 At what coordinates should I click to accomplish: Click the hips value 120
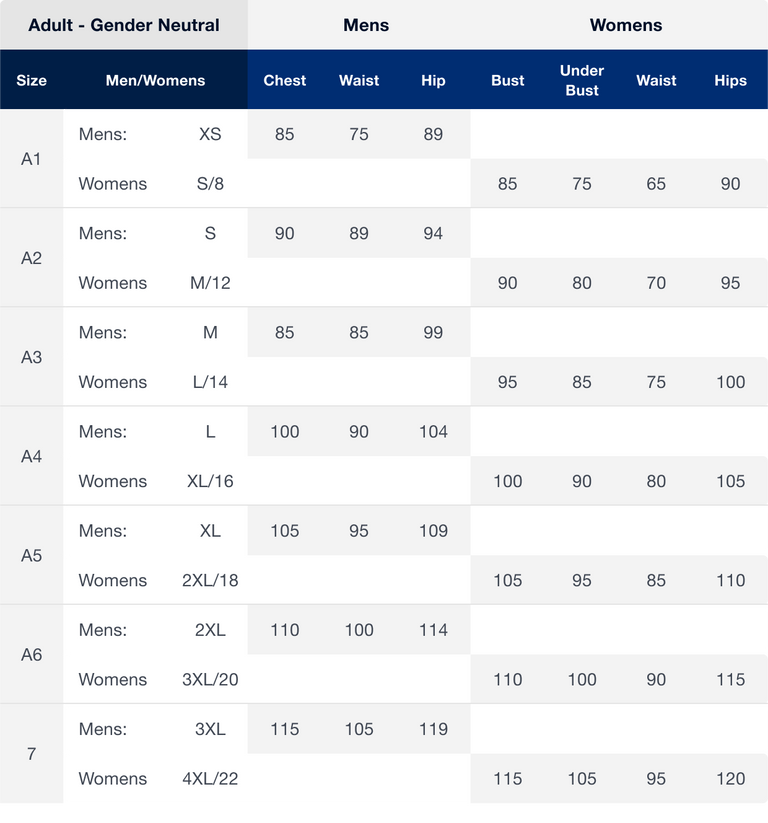point(731,779)
